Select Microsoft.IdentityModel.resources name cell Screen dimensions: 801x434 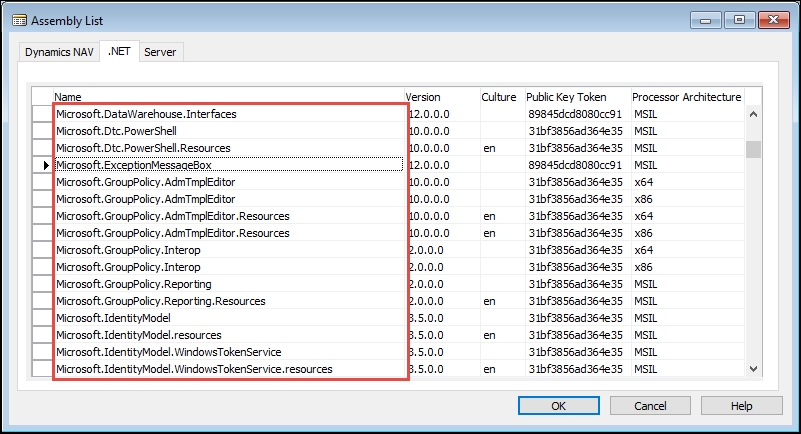pyautogui.click(x=229, y=335)
